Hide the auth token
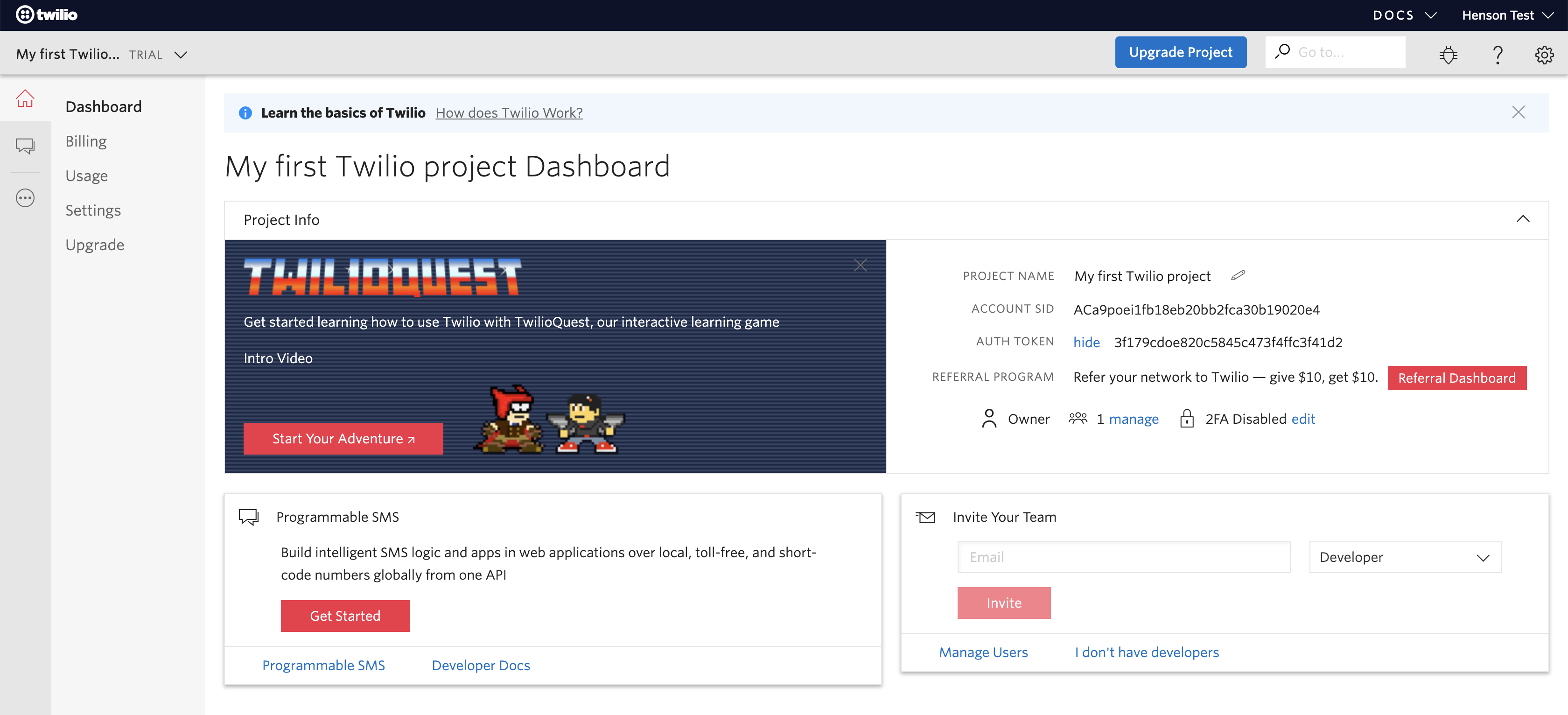 [1086, 342]
